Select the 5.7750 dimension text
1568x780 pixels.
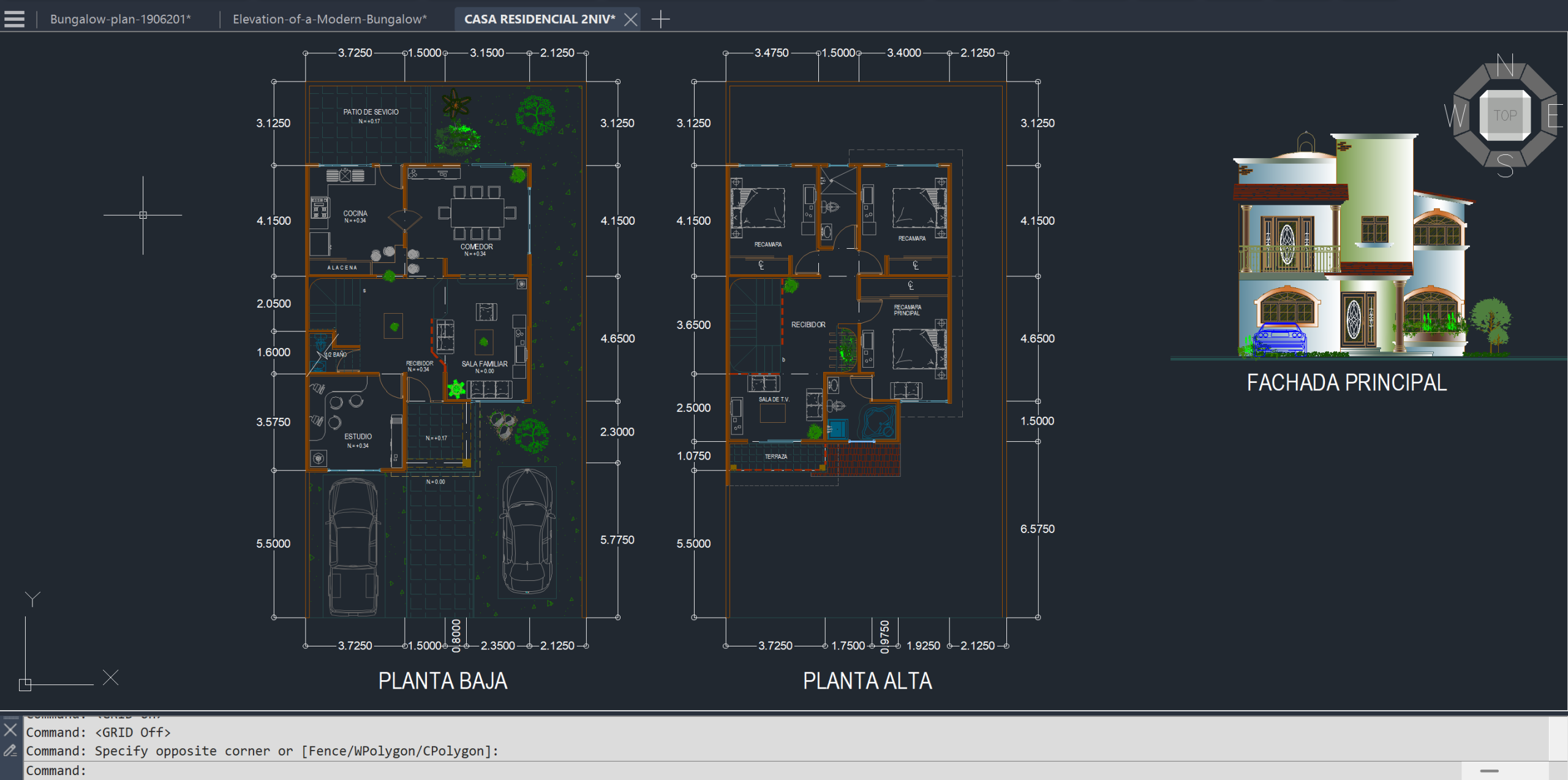[617, 540]
